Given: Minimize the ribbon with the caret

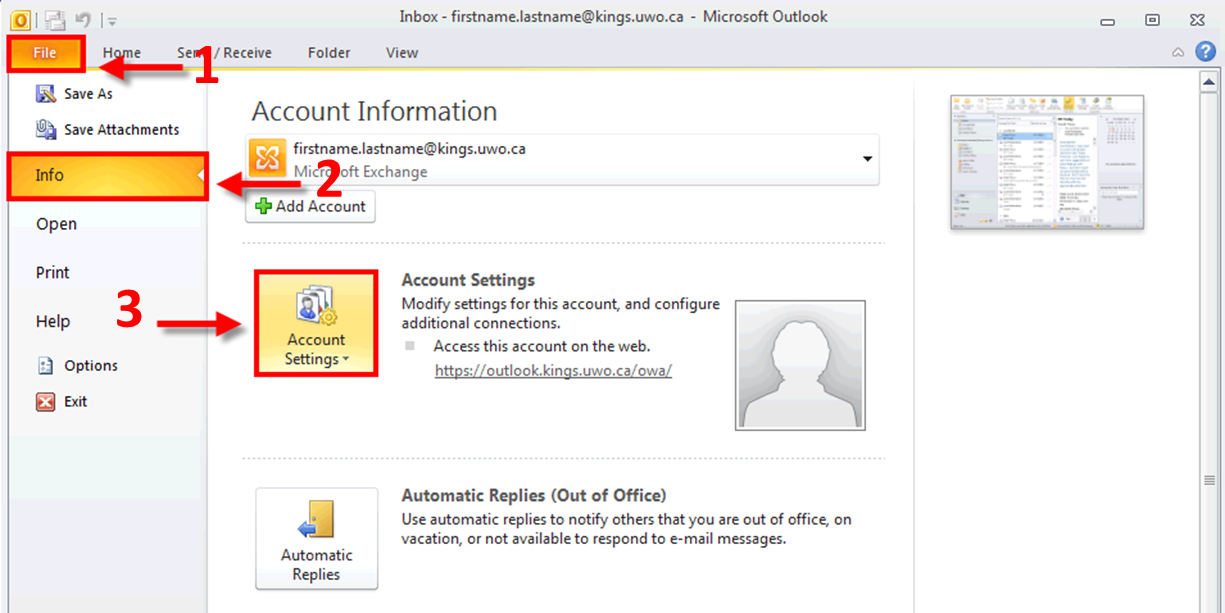Looking at the screenshot, I should (x=1178, y=52).
